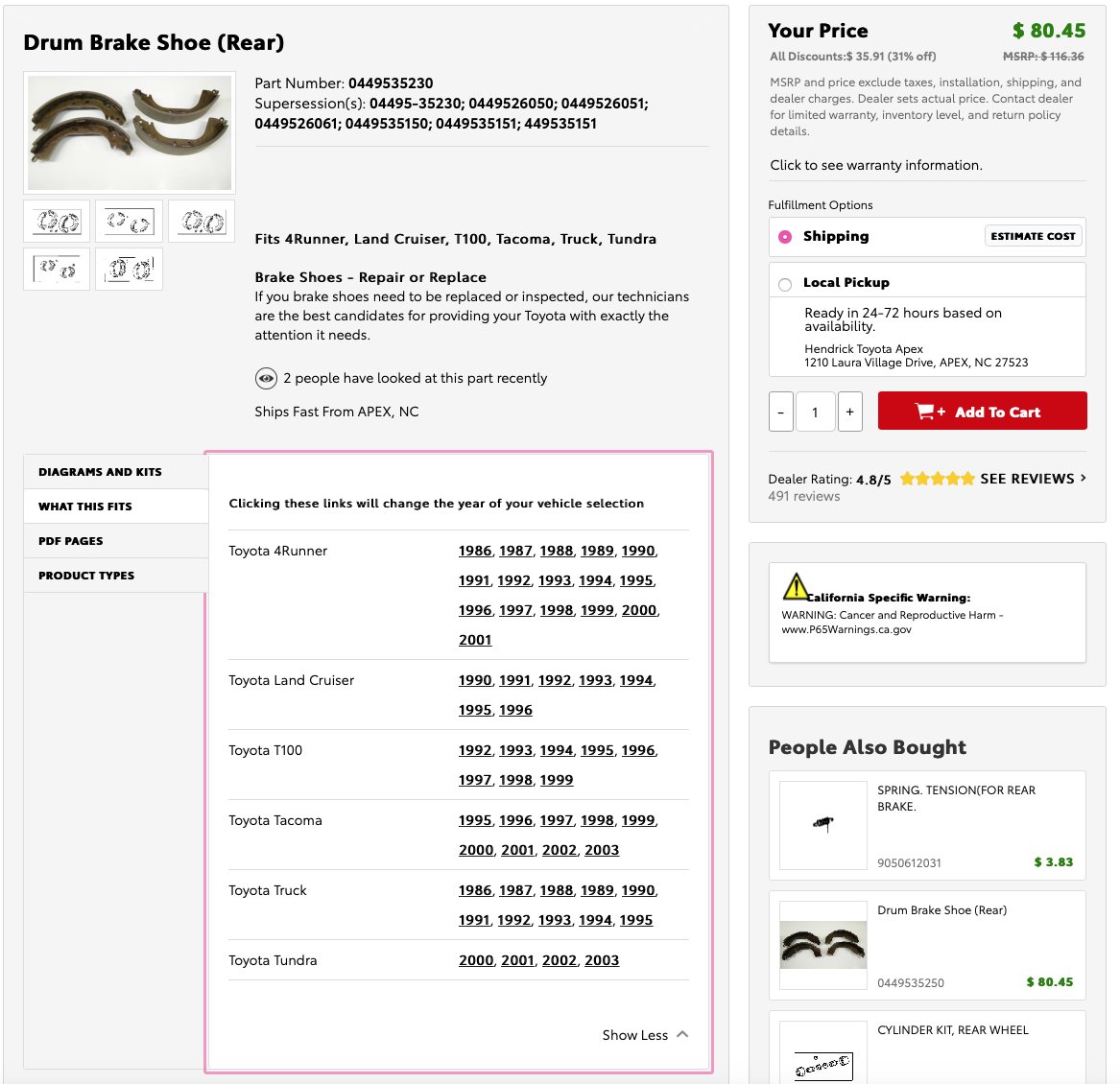Select the Shipping fulfillment option
This screenshot has width=1120, height=1084.
[x=785, y=236]
